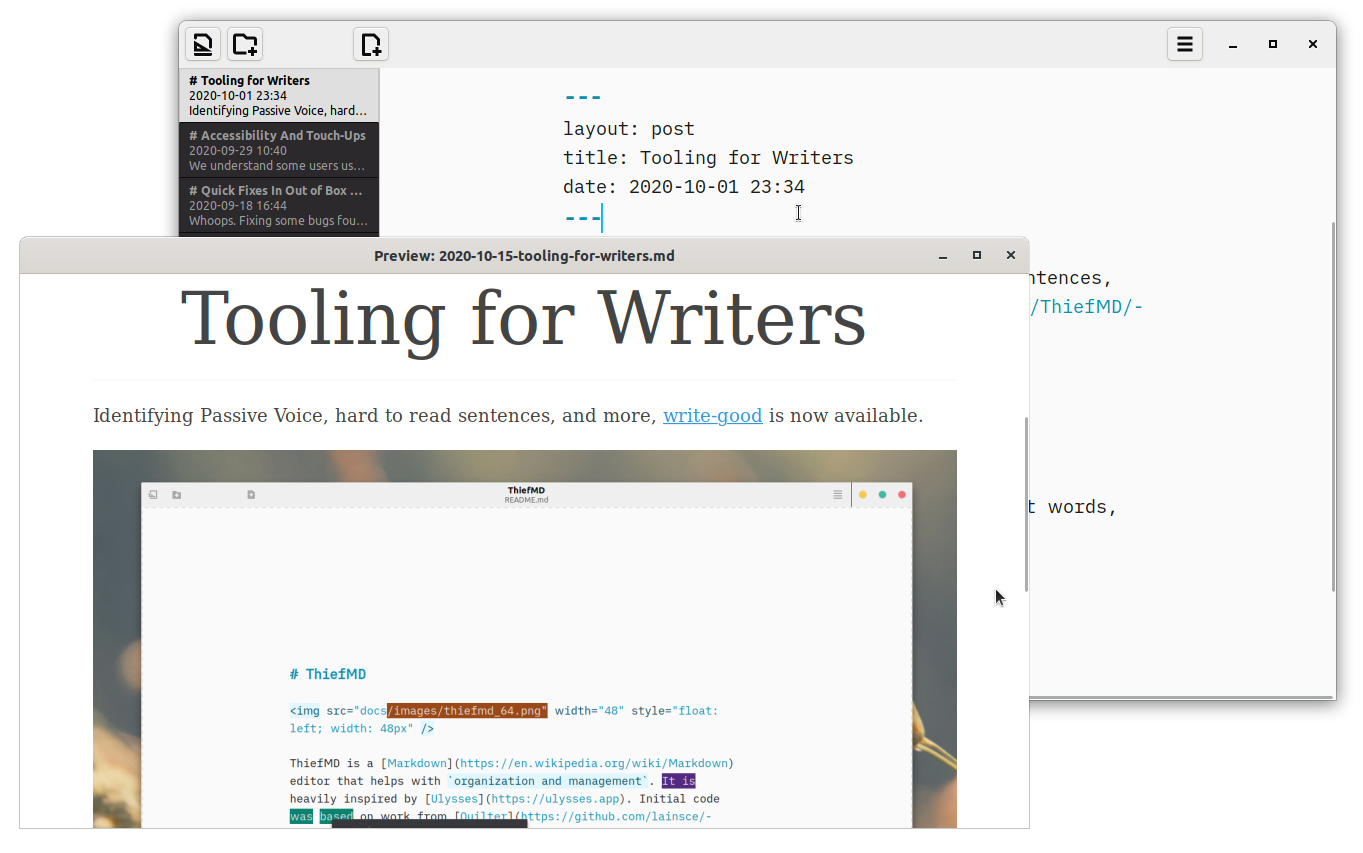This screenshot has width=1363, height=853.
Task: Click the ThiefMD screenshot image in preview
Action: pos(524,638)
